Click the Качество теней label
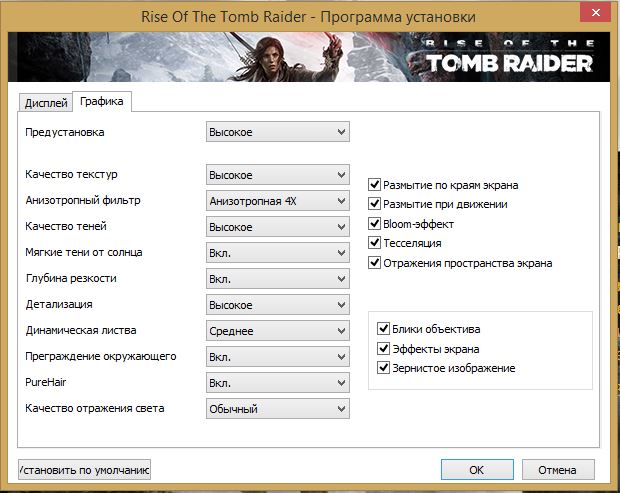Screen dimensions: 620x493 coord(66,226)
